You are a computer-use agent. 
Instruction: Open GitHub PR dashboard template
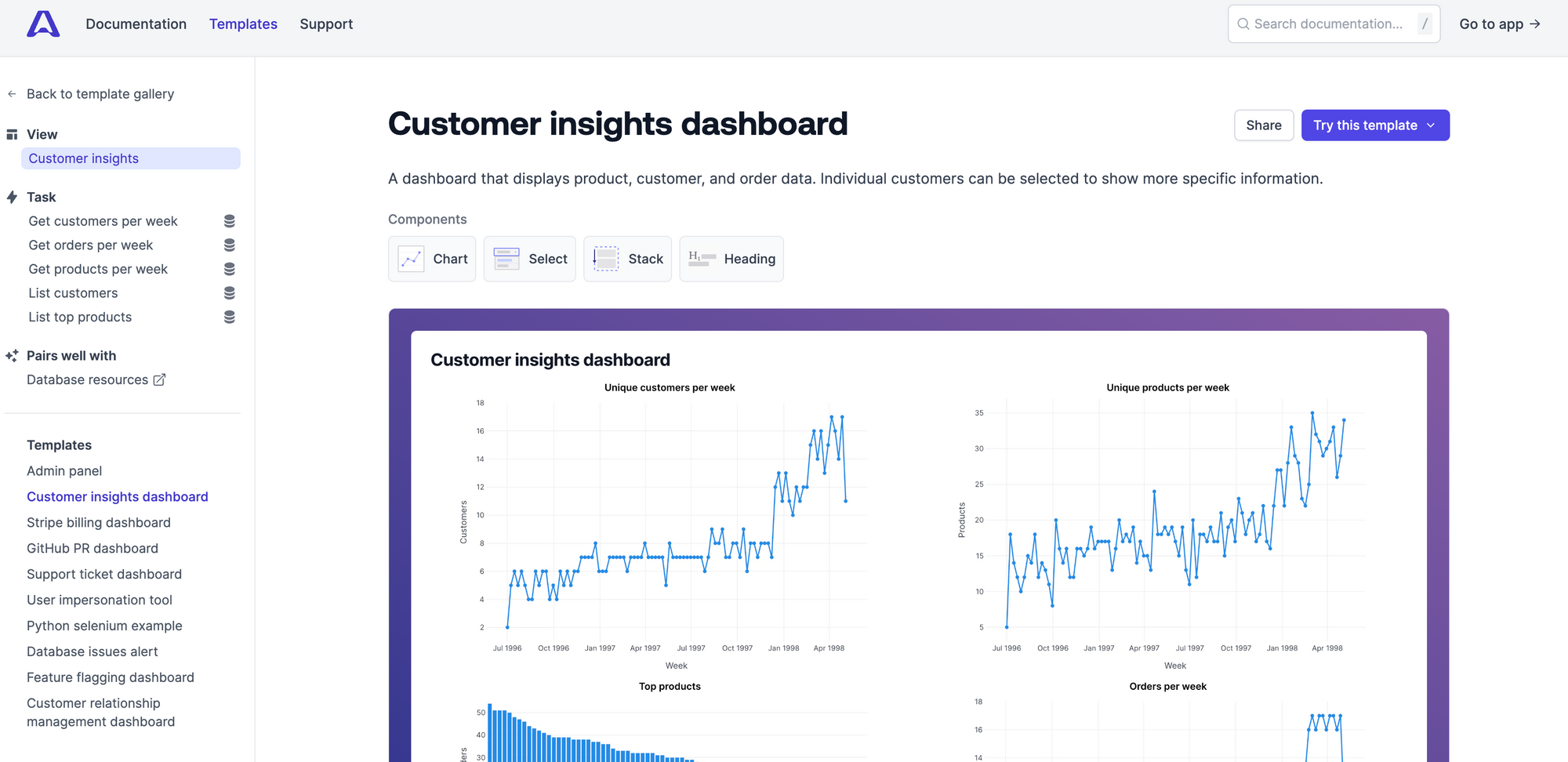tap(93, 549)
